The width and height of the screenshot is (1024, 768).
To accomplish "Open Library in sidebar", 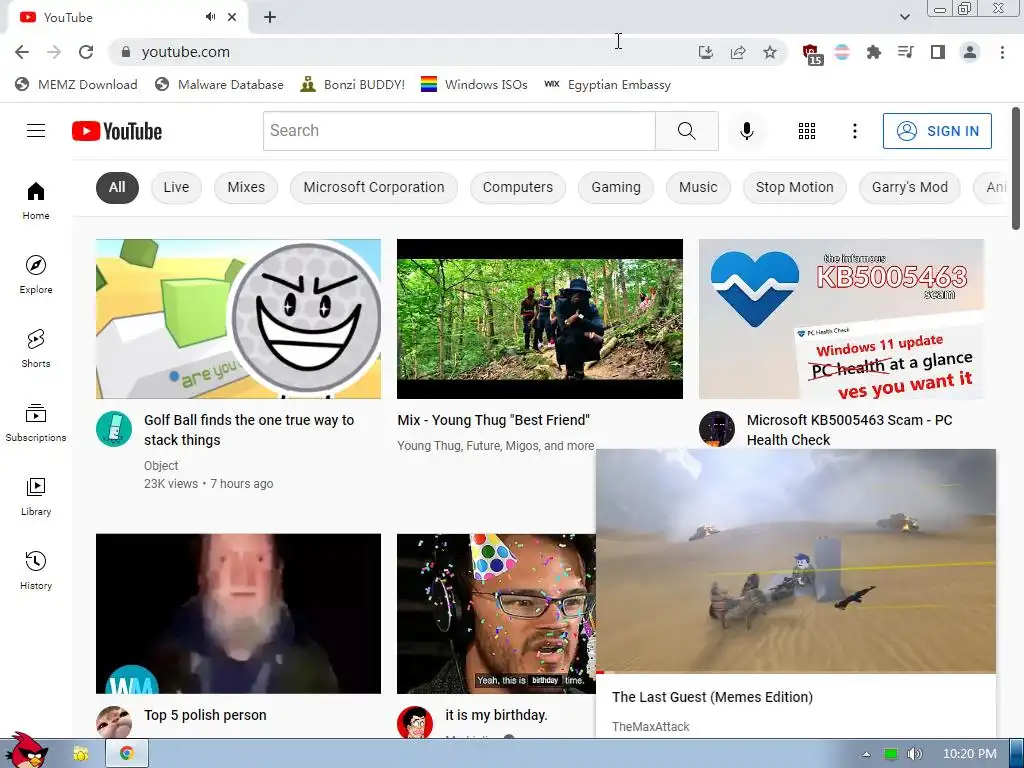I will (x=36, y=497).
